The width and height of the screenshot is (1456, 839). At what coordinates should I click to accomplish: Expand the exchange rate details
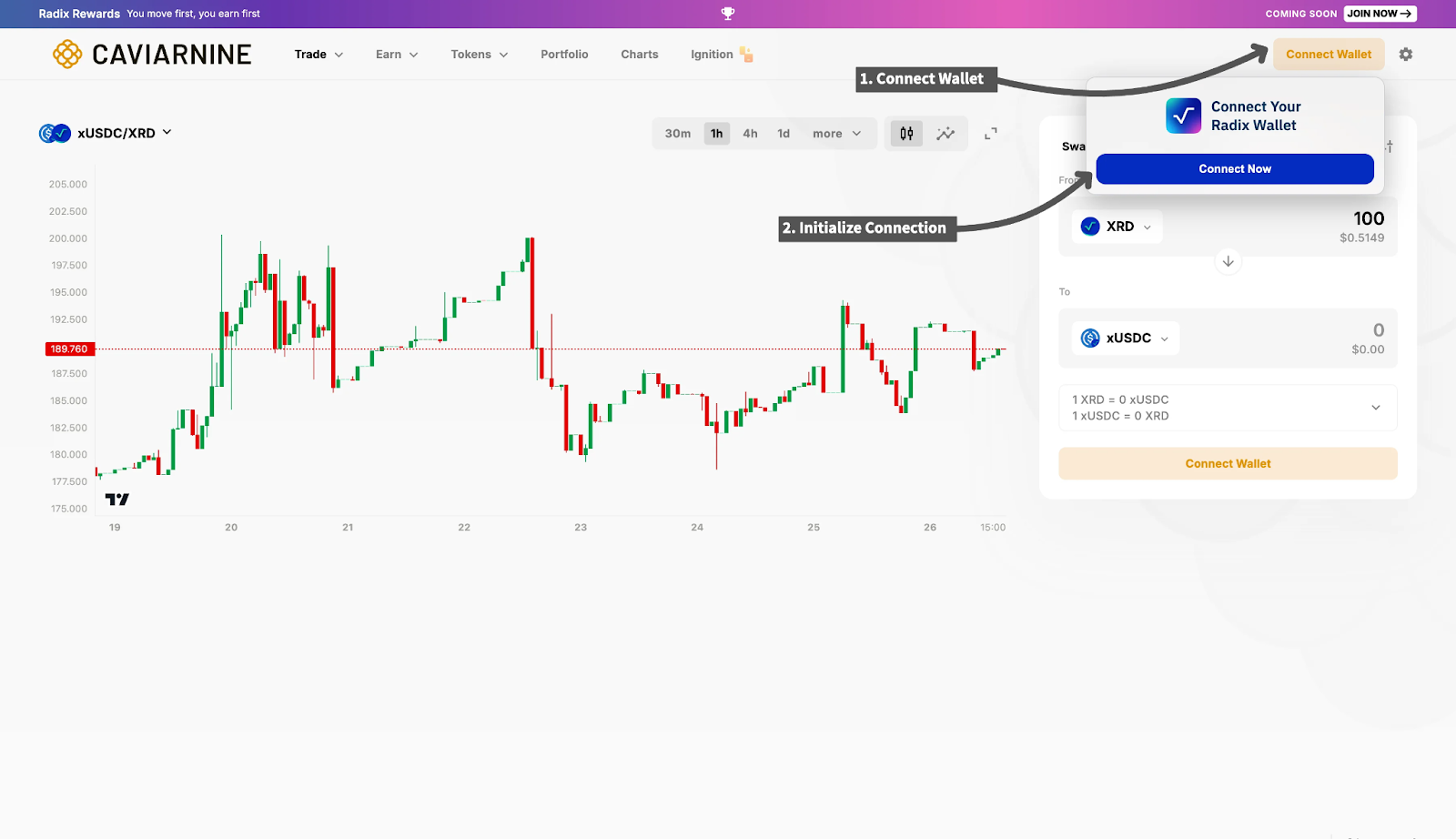[x=1376, y=408]
